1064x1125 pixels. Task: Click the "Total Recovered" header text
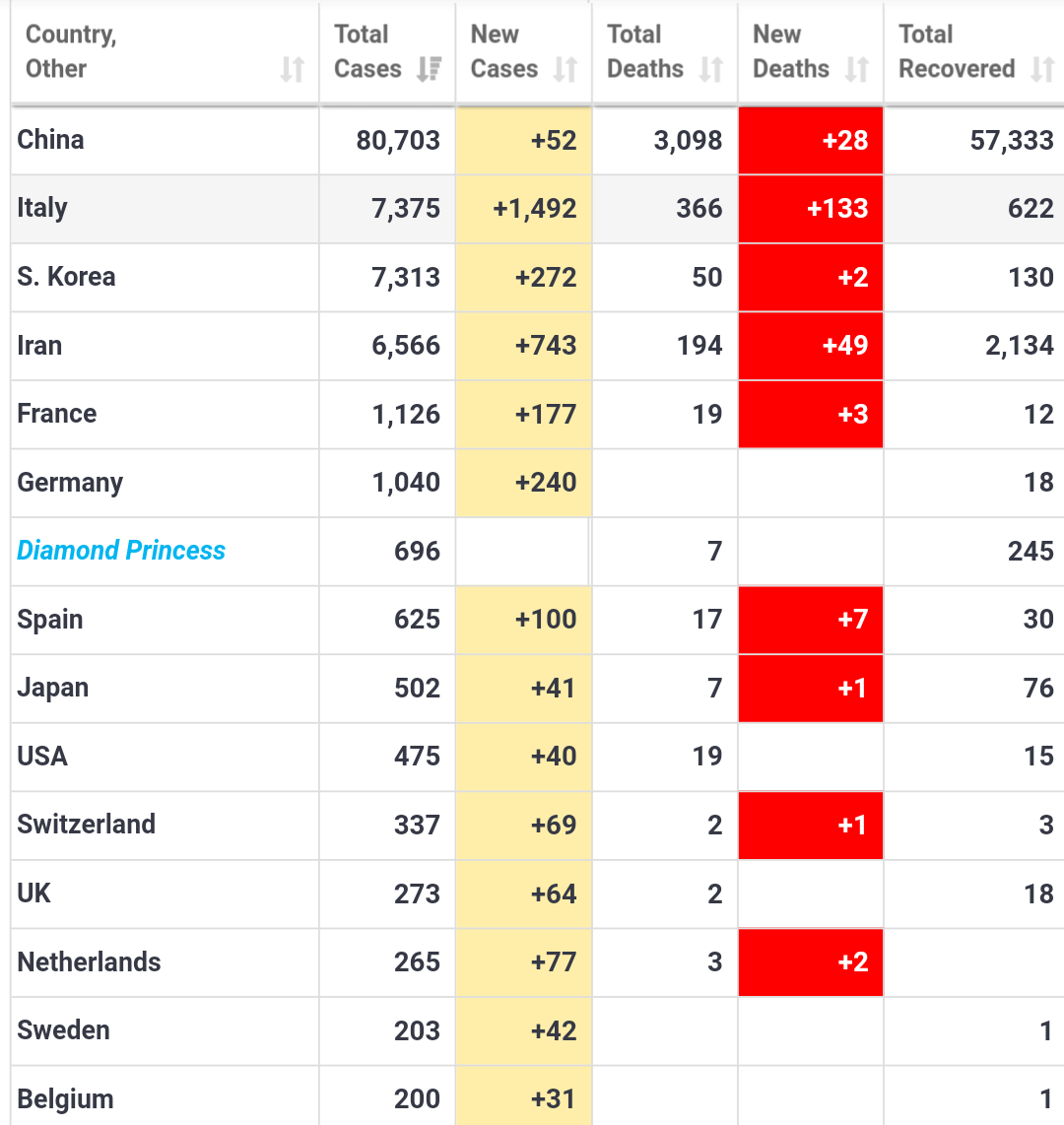[x=956, y=51]
